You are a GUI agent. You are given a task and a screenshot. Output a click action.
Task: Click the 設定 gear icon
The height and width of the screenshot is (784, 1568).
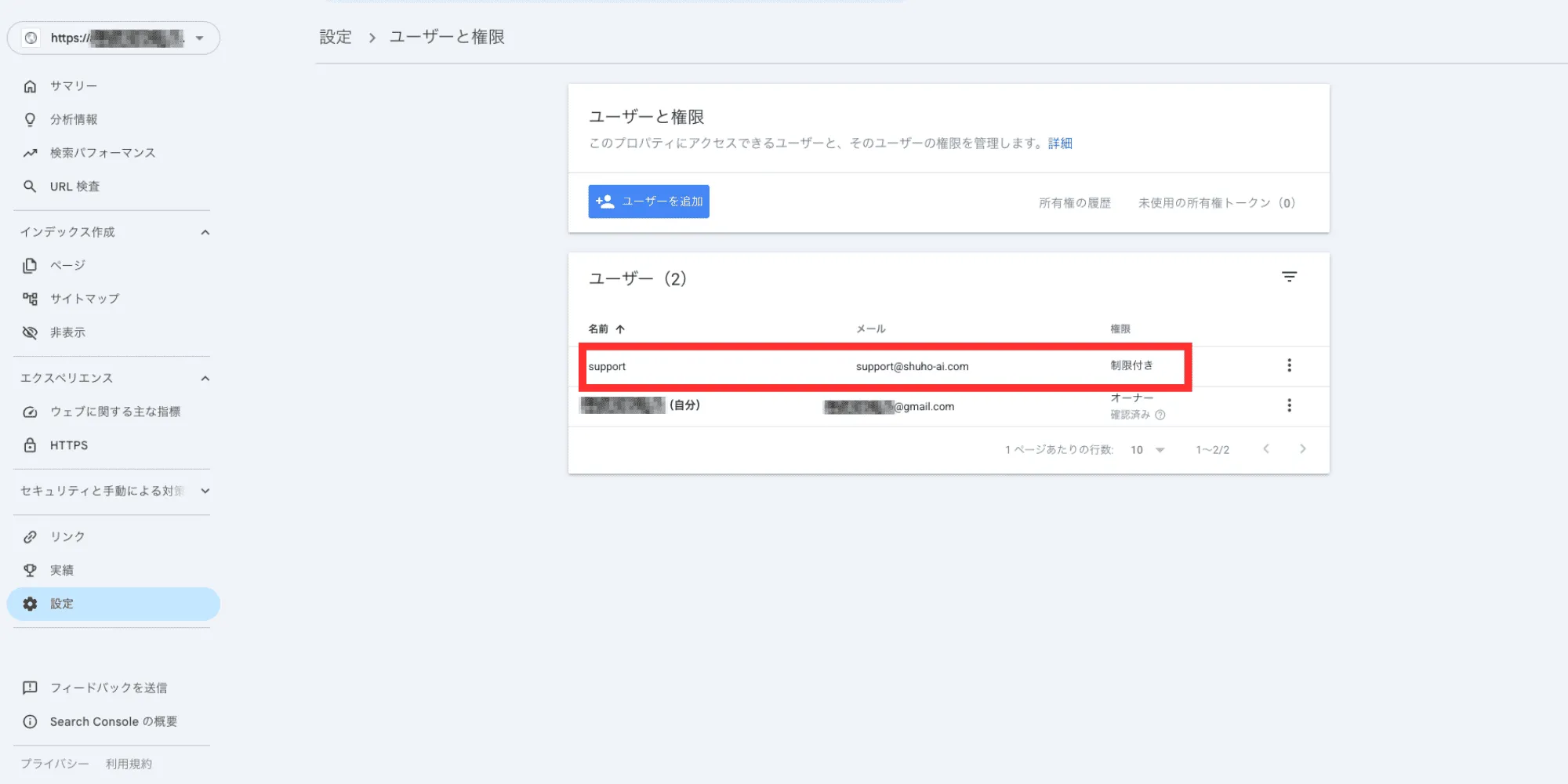30,604
